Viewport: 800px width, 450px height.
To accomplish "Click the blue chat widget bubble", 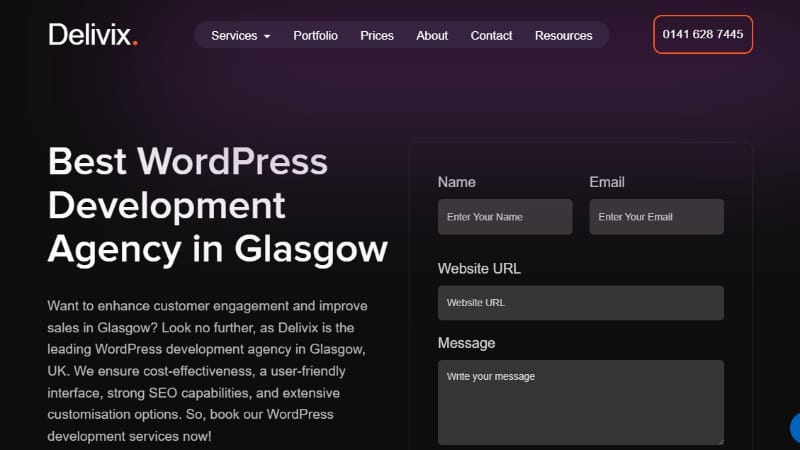I will click(x=795, y=428).
